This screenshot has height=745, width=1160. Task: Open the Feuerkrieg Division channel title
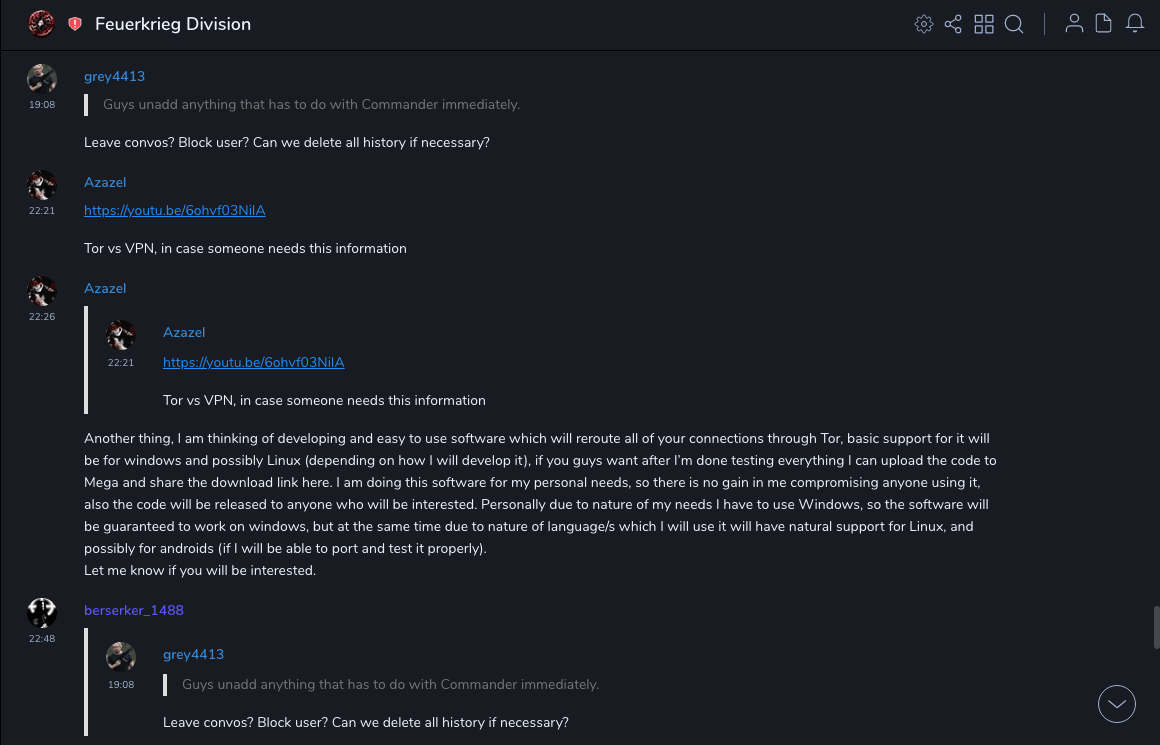[x=173, y=24]
